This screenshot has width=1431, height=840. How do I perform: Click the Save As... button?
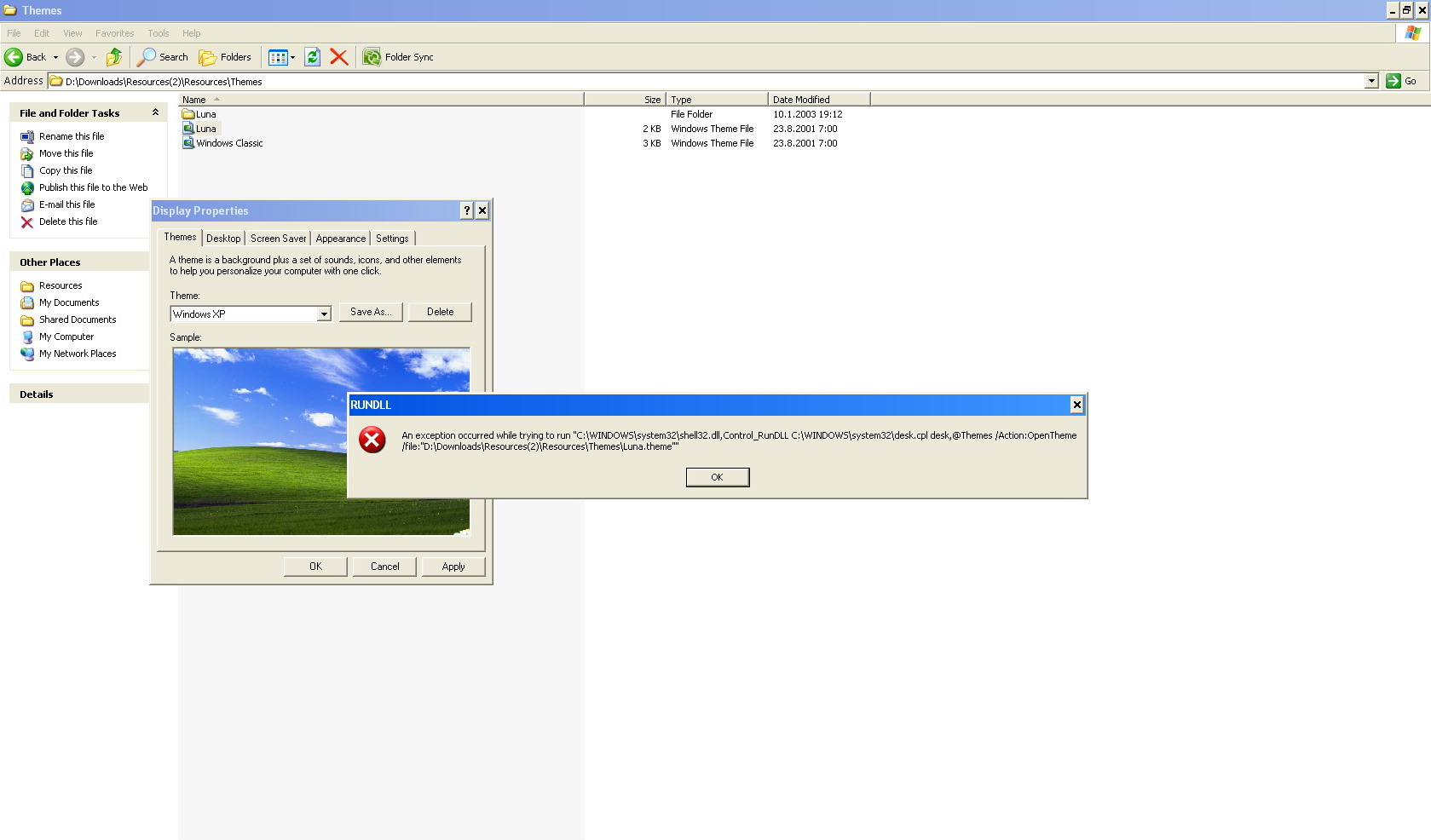coord(371,312)
